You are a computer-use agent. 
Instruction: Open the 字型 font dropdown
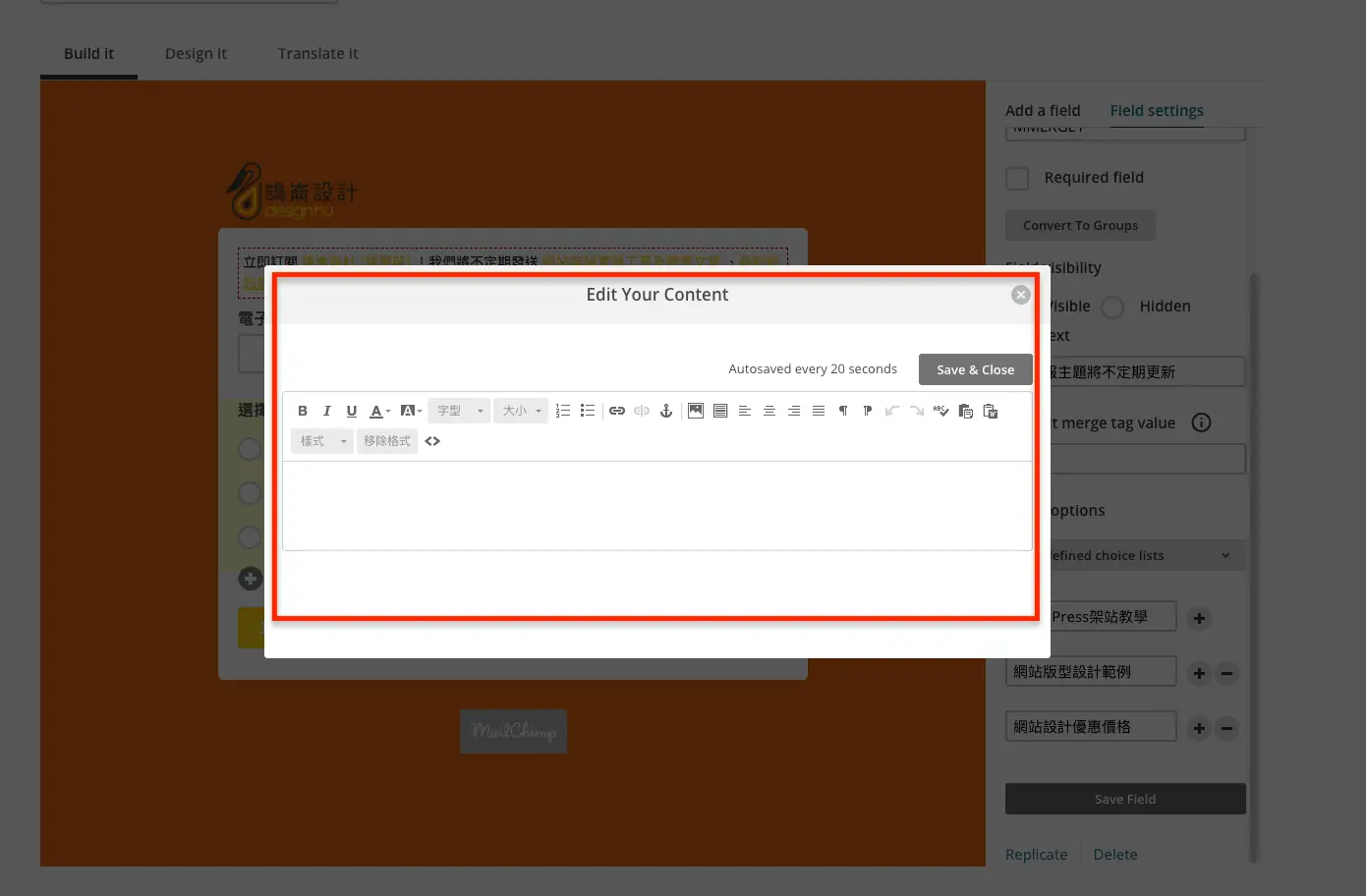point(459,411)
